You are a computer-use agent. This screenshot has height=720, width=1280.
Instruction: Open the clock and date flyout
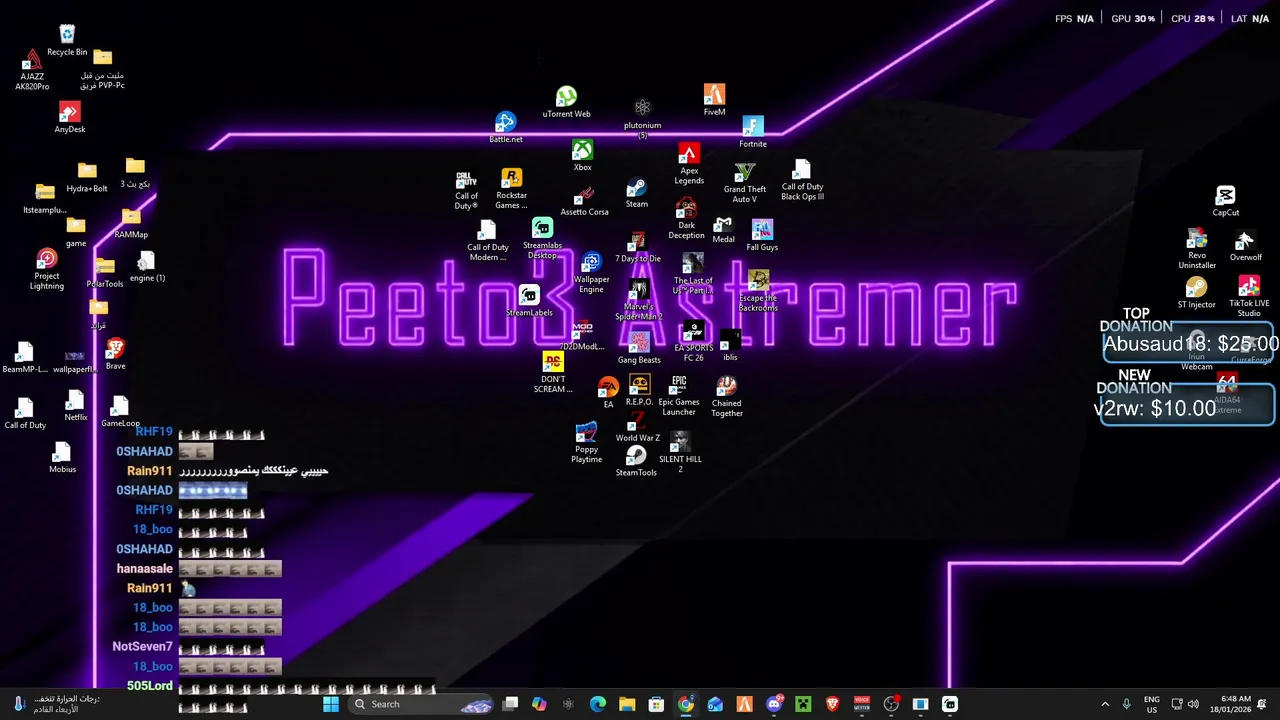pos(1229,704)
